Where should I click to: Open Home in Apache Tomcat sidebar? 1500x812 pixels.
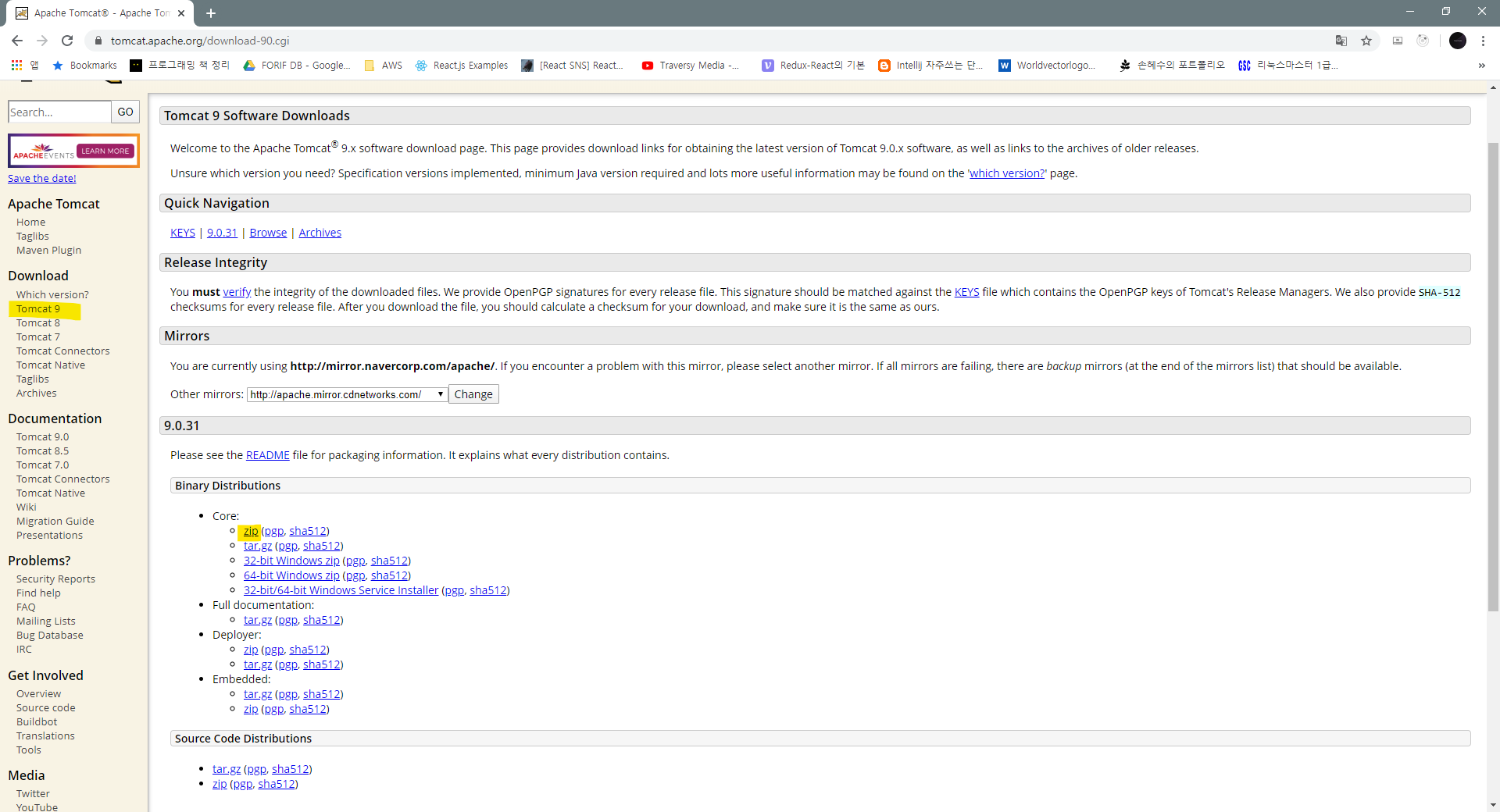pos(30,223)
